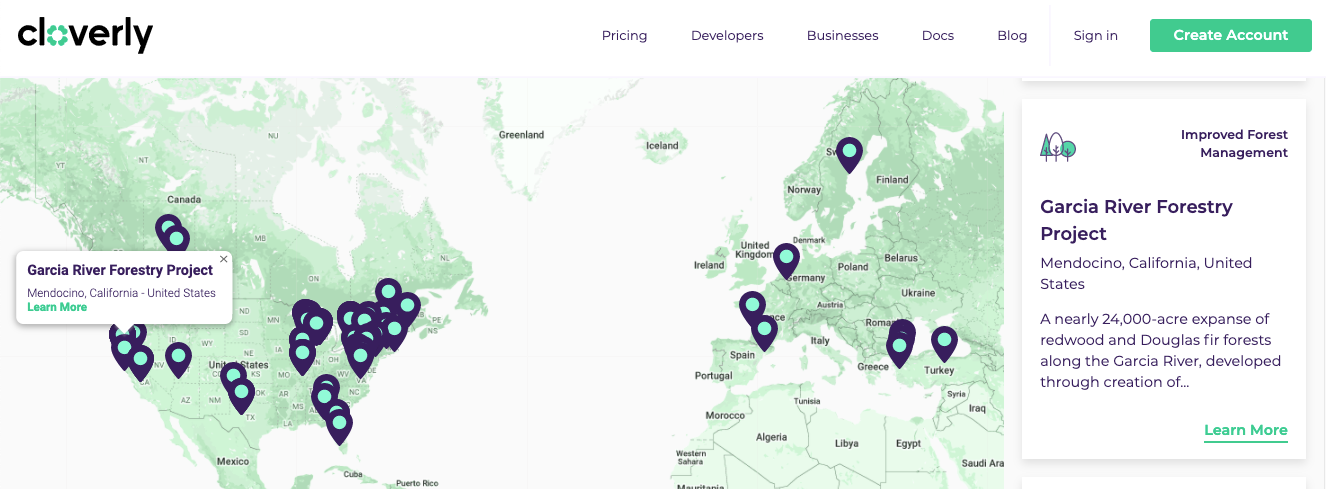Image resolution: width=1326 pixels, height=489 pixels.
Task: Click the Ukraine label on the map
Action: click(918, 293)
